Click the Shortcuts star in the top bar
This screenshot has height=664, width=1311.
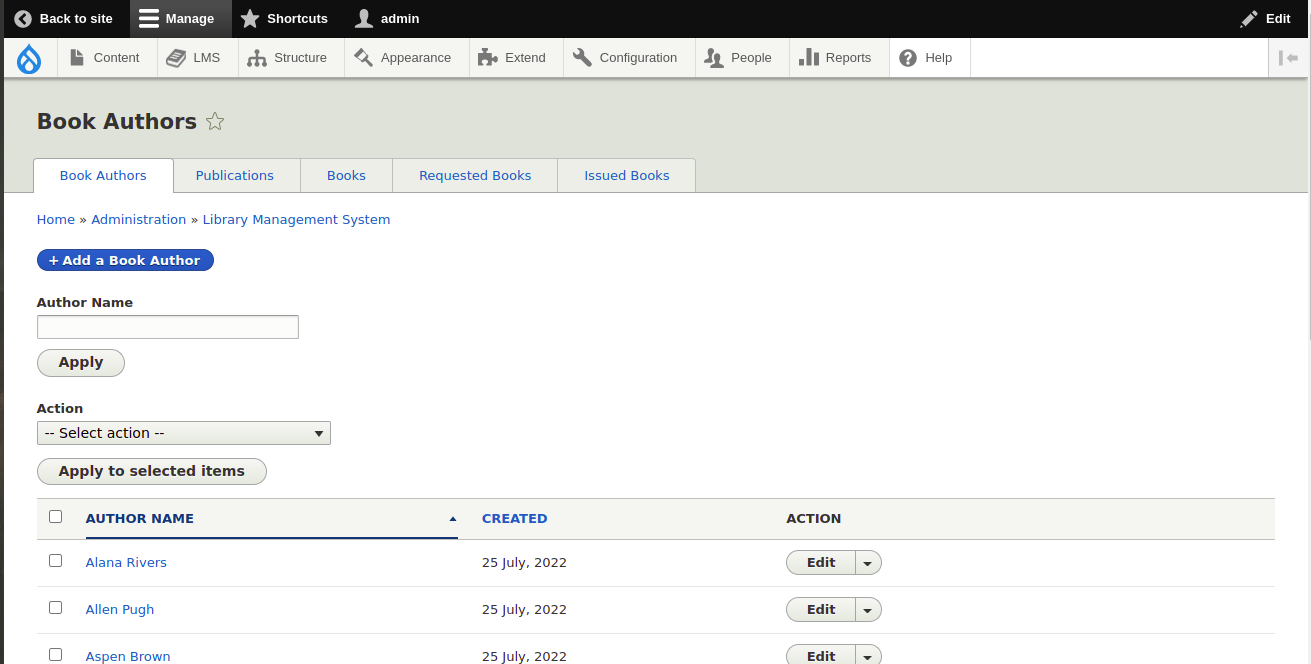click(250, 18)
